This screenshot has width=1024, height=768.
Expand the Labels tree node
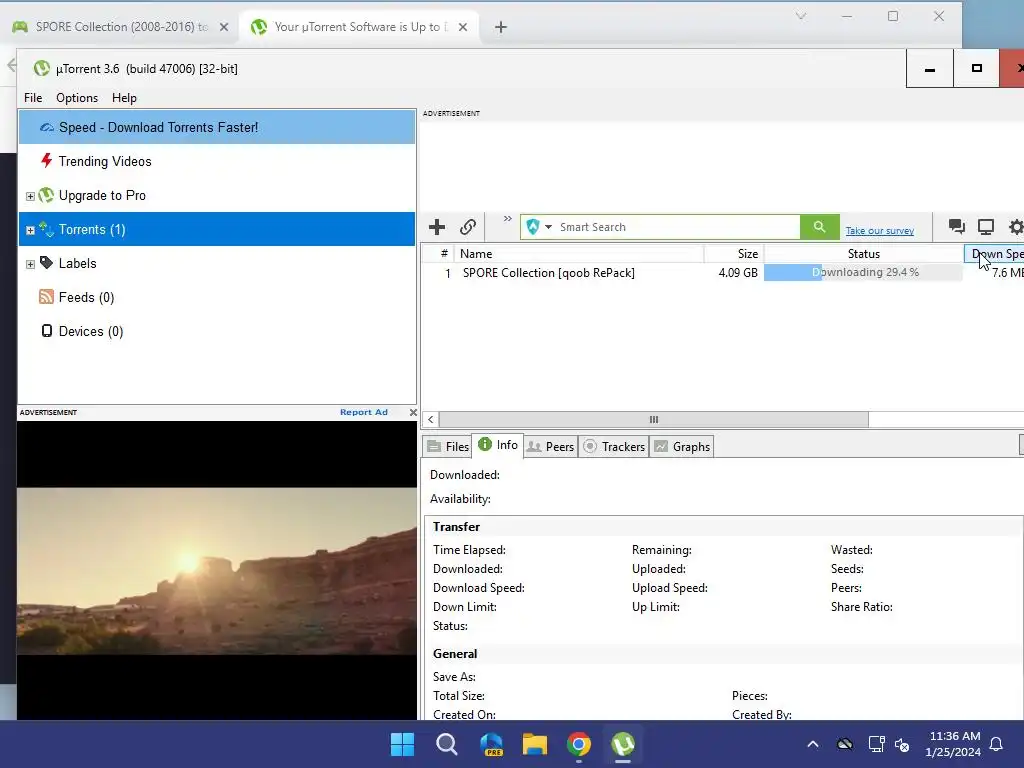click(x=30, y=264)
